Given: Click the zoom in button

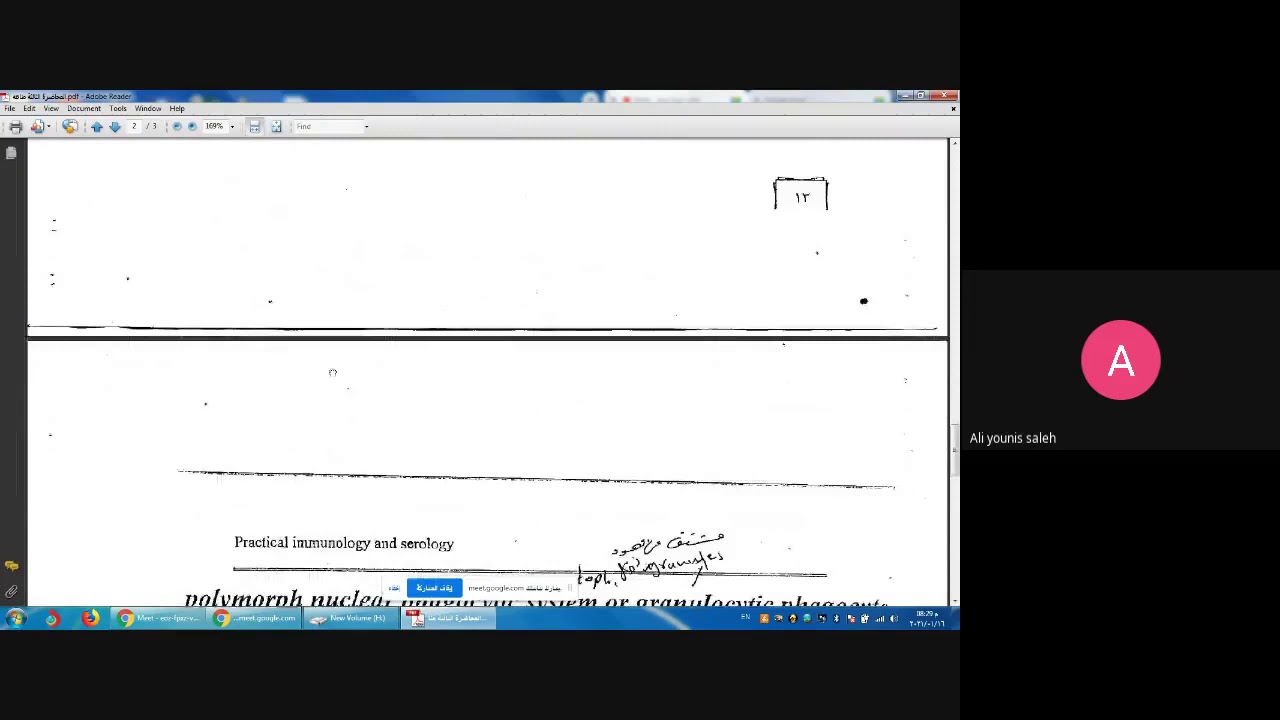Looking at the screenshot, I should point(192,126).
